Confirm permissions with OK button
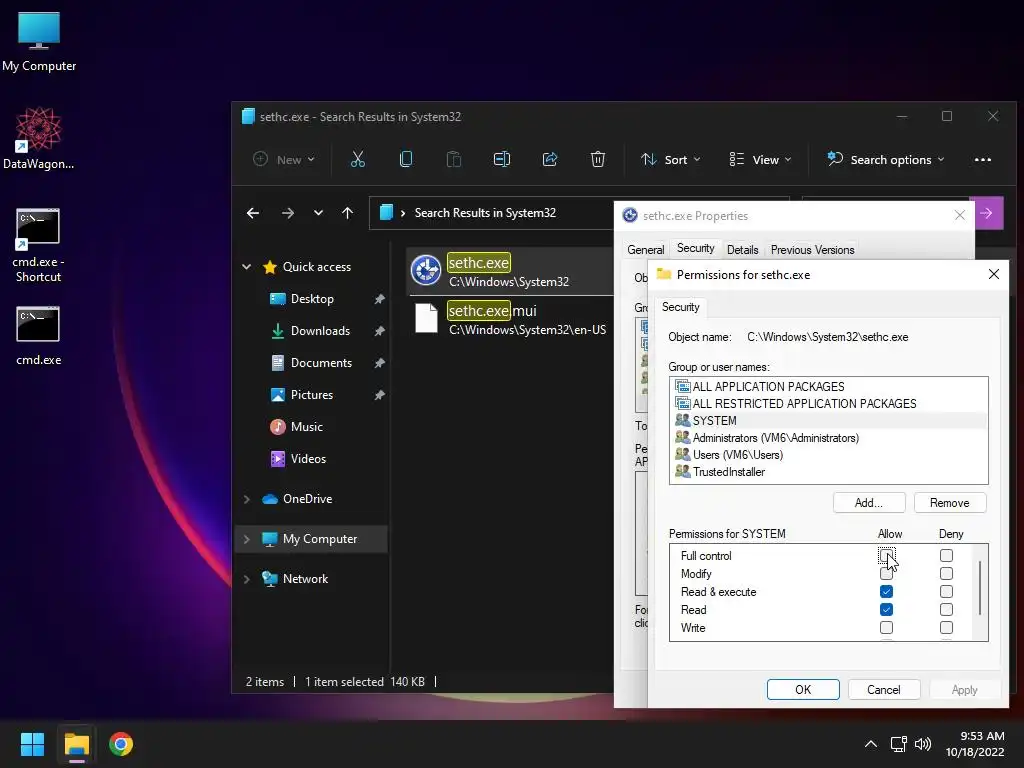 803,690
